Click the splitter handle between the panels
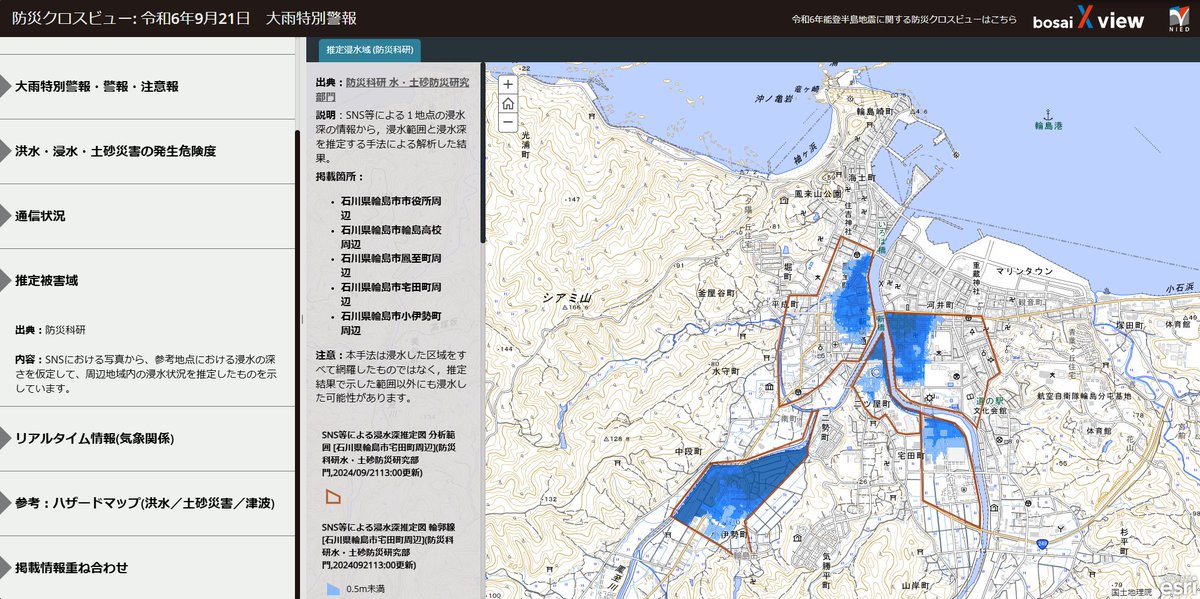The width and height of the screenshot is (1200, 599). point(303,320)
